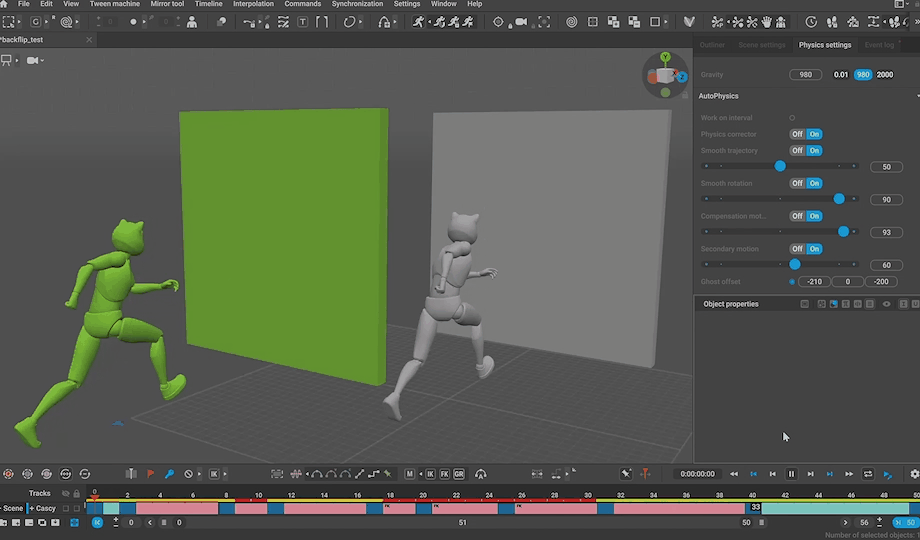
Task: Click the Gravity value input field
Action: coord(805,75)
